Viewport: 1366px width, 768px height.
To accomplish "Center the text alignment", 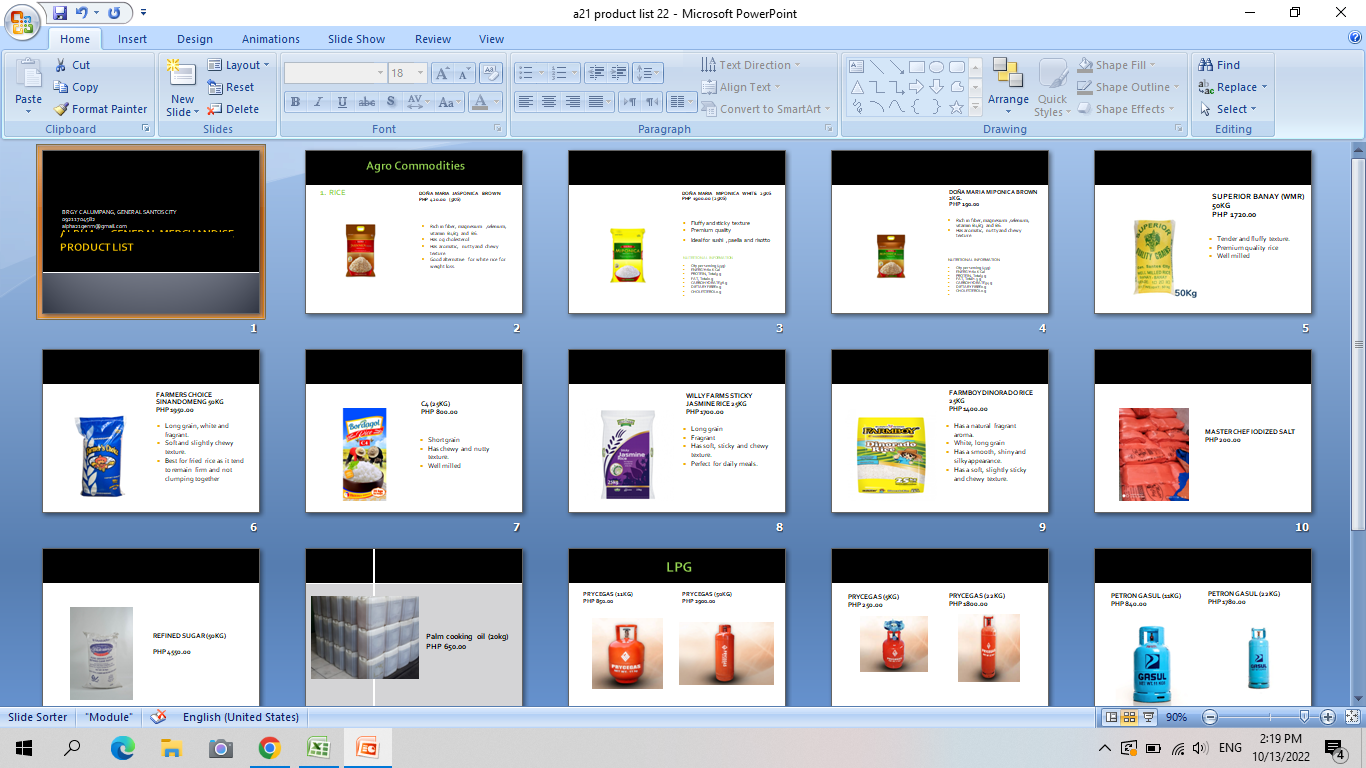I will (549, 102).
